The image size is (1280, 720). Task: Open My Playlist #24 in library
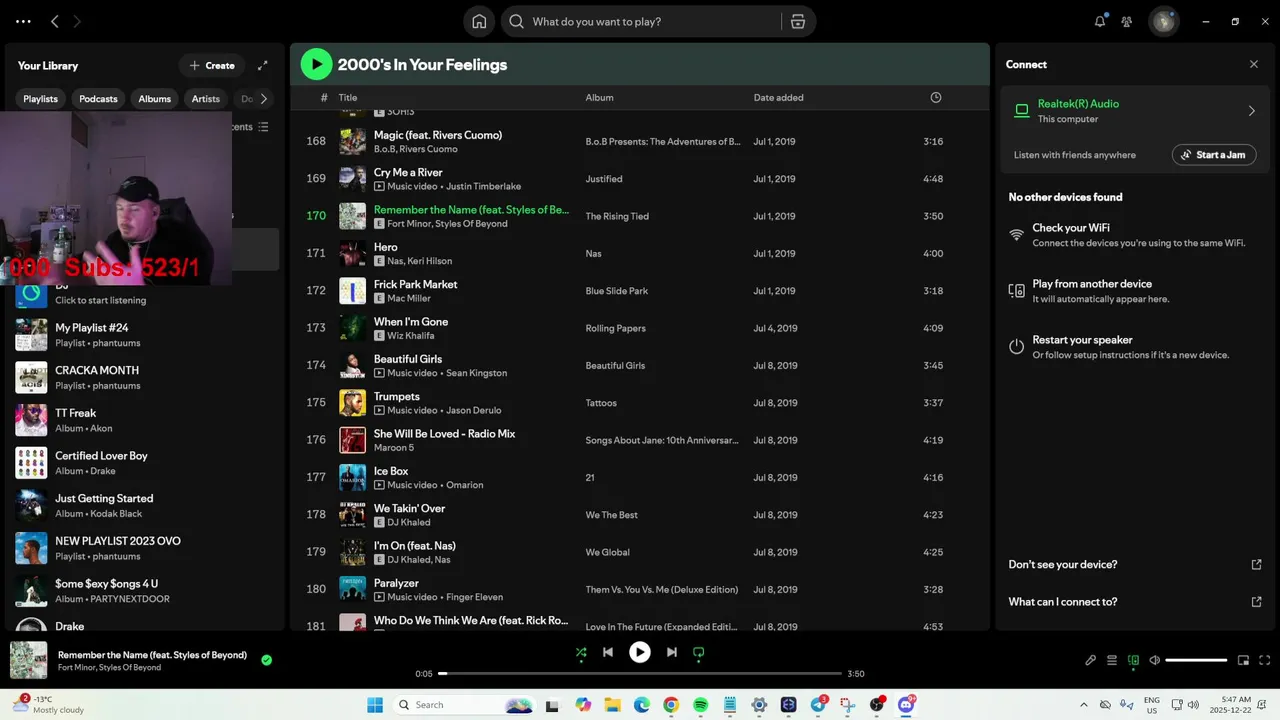tap(145, 335)
